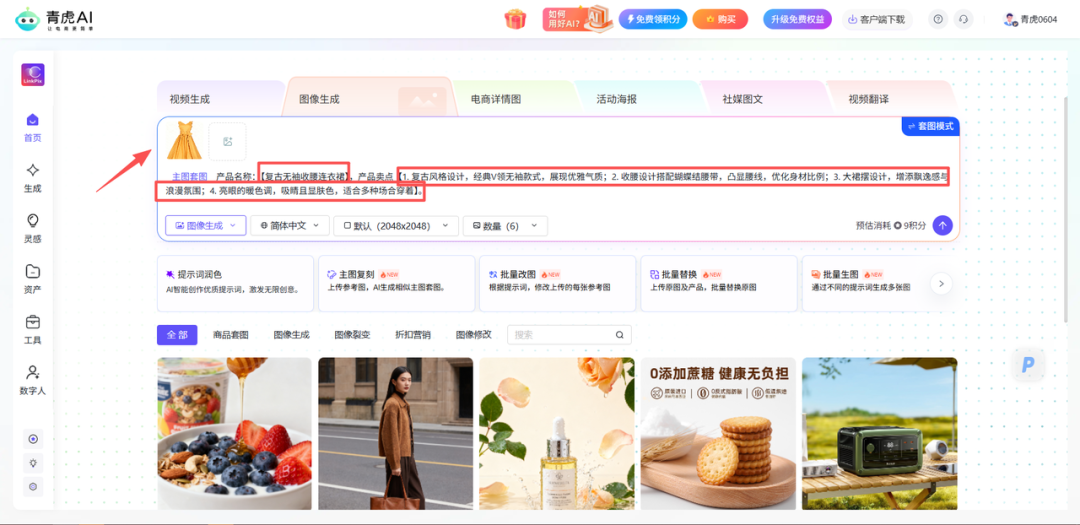
Task: Open the 批量替换 card
Action: [x=719, y=283]
